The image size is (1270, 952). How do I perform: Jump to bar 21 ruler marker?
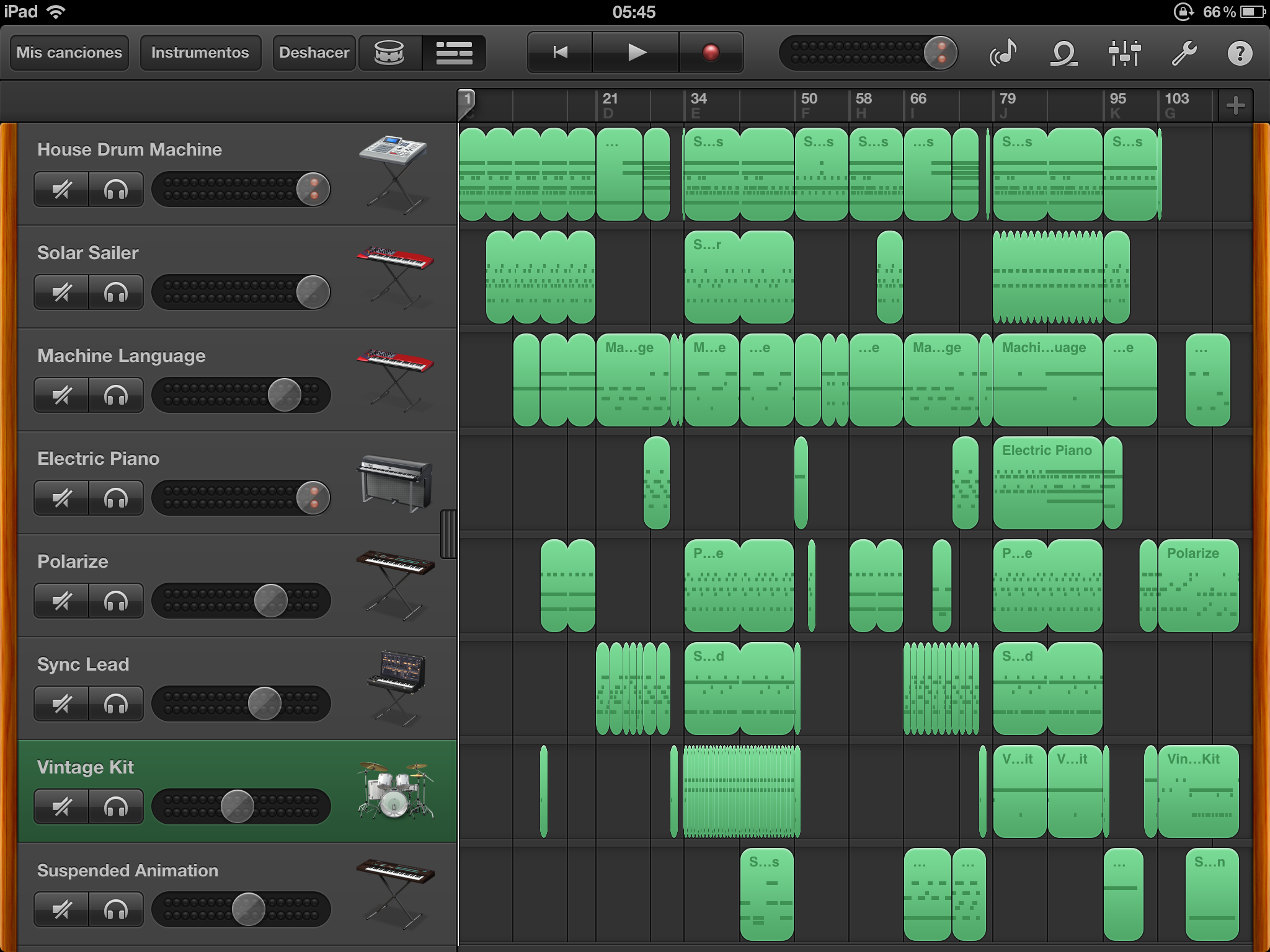[610, 99]
